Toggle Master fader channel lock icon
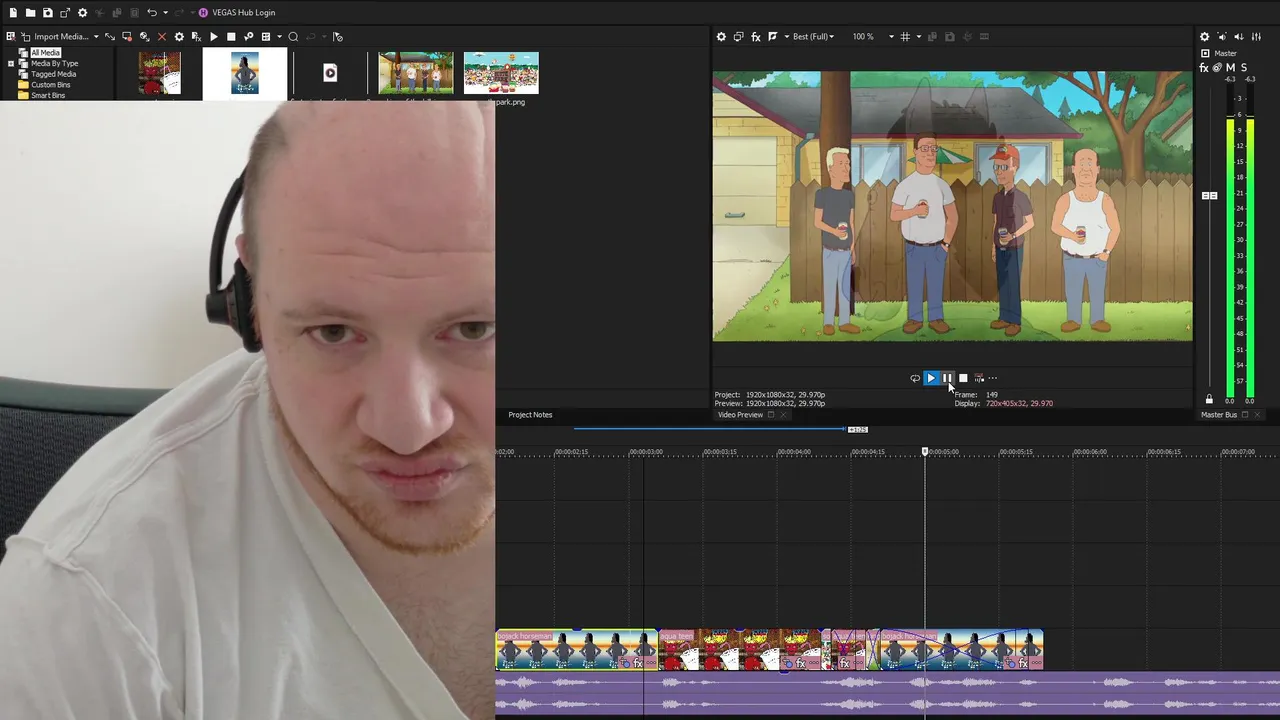The image size is (1280, 720). click(x=1209, y=399)
